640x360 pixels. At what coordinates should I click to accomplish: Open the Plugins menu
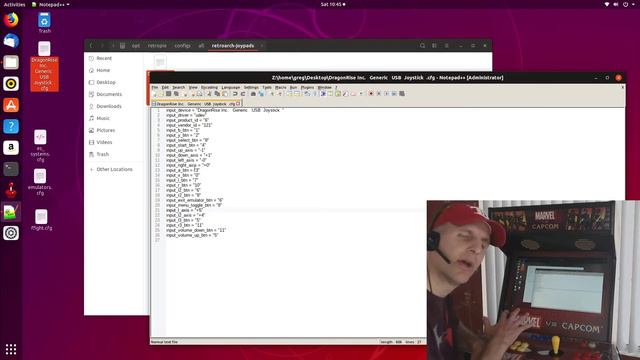click(x=307, y=87)
